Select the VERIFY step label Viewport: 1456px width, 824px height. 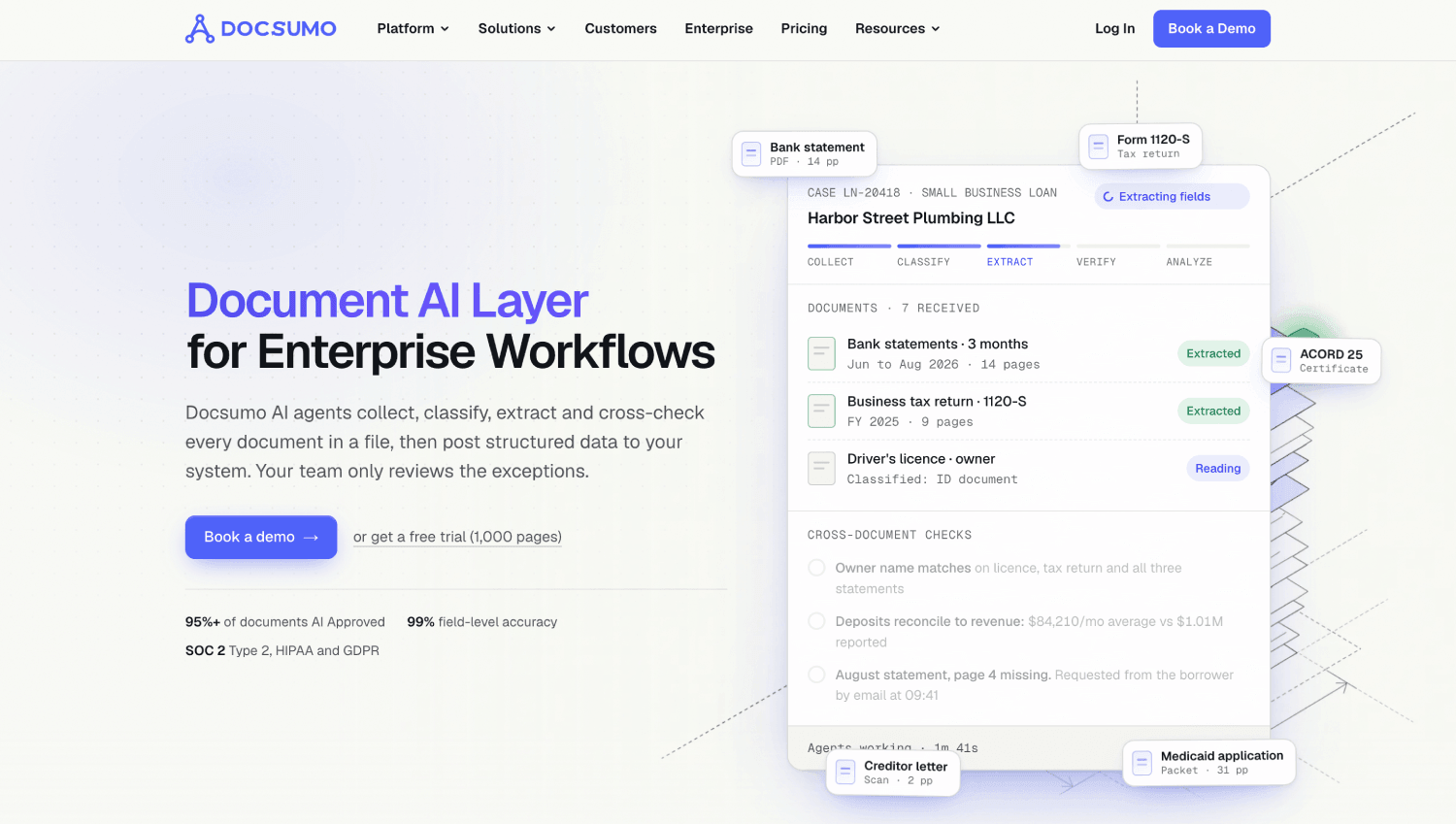(x=1096, y=262)
